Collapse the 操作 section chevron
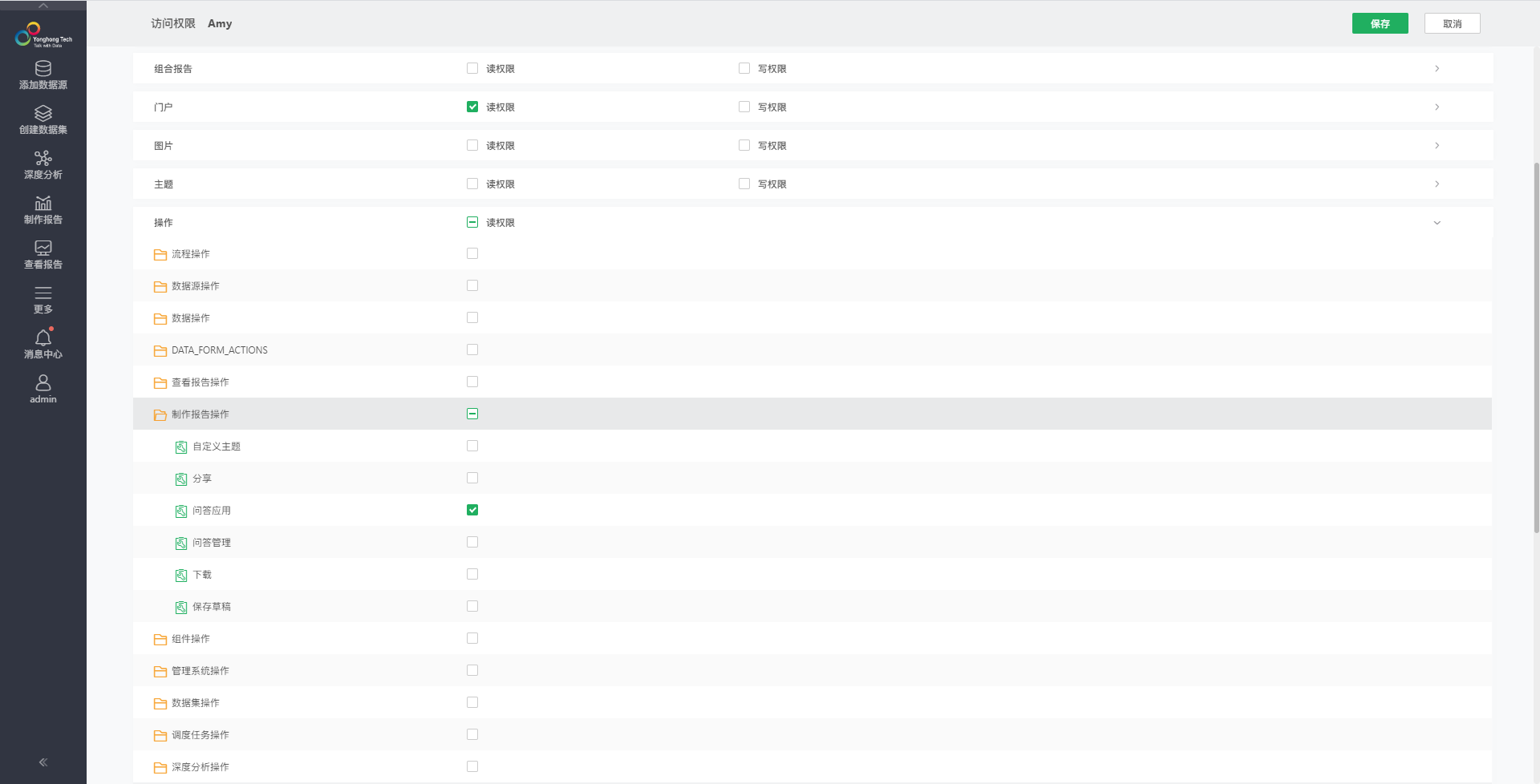The height and width of the screenshot is (784, 1540). click(1437, 223)
